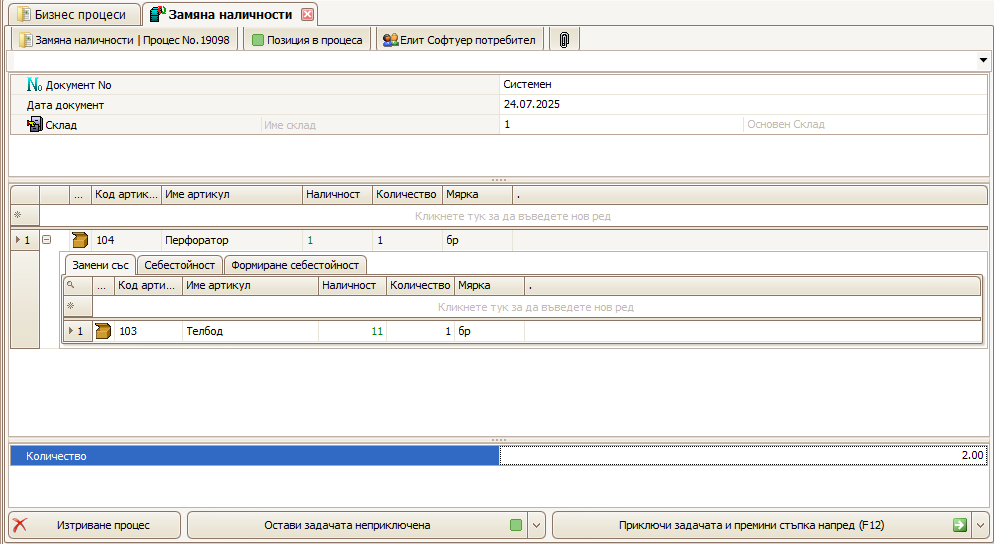Click the Изтриване процес button

click(95, 525)
